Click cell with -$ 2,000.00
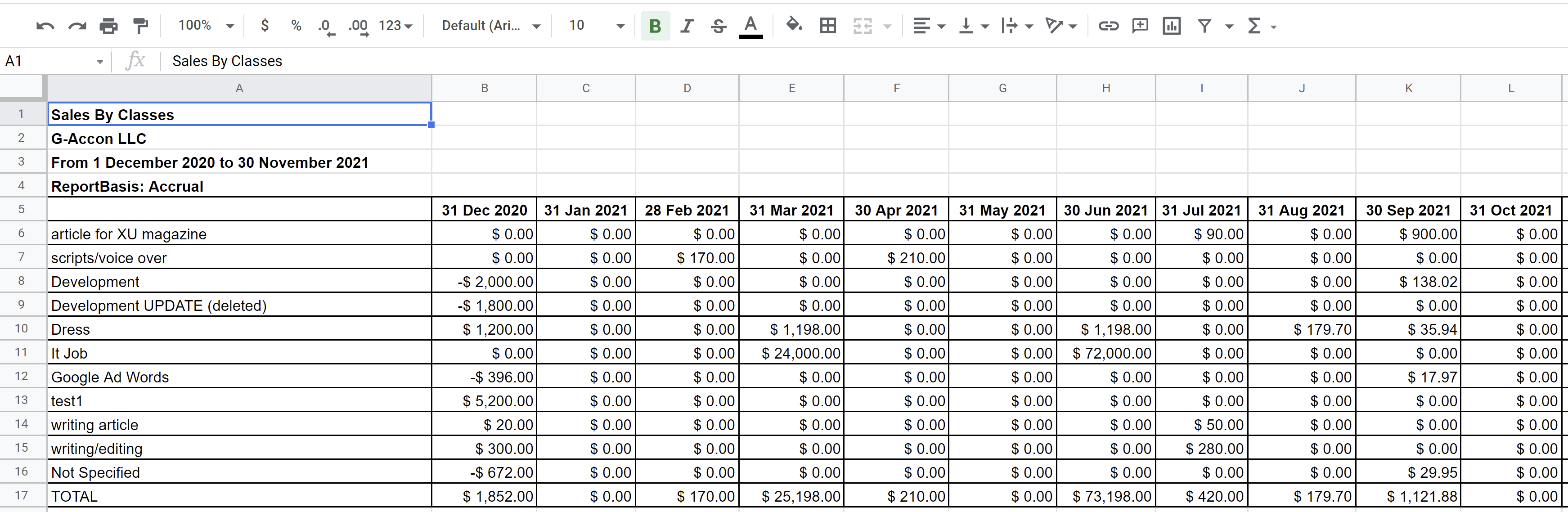The height and width of the screenshot is (512, 1568). (485, 281)
